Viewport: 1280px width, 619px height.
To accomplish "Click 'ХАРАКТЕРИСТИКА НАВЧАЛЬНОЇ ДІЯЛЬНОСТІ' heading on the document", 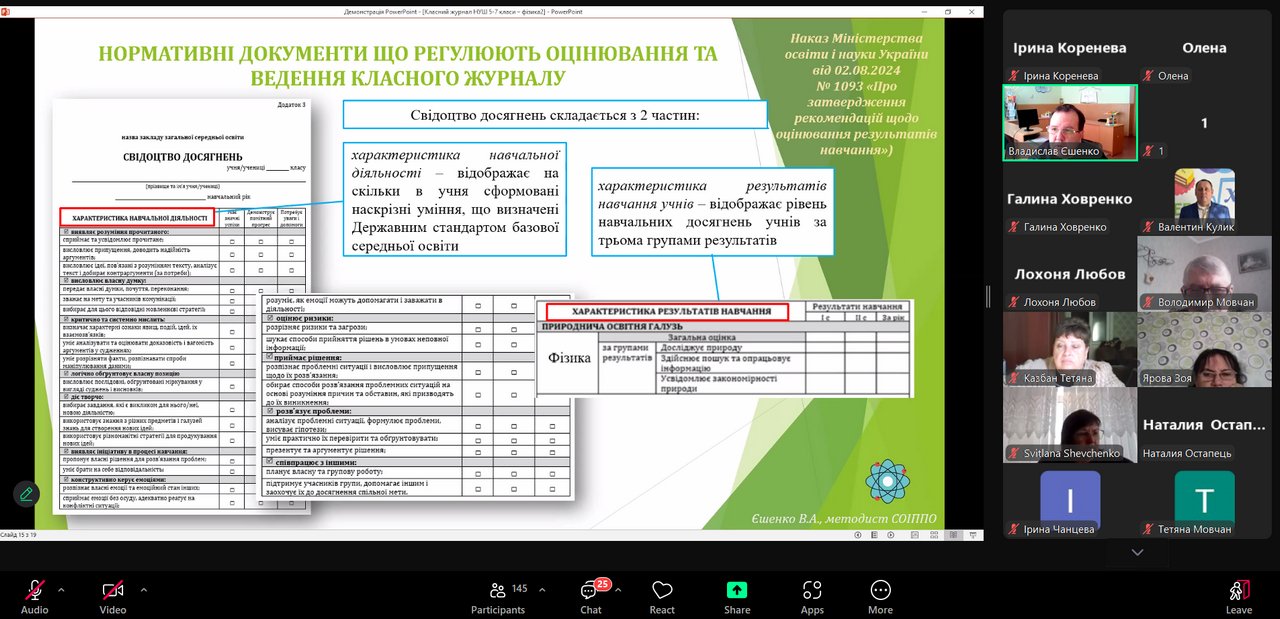I will (139, 217).
